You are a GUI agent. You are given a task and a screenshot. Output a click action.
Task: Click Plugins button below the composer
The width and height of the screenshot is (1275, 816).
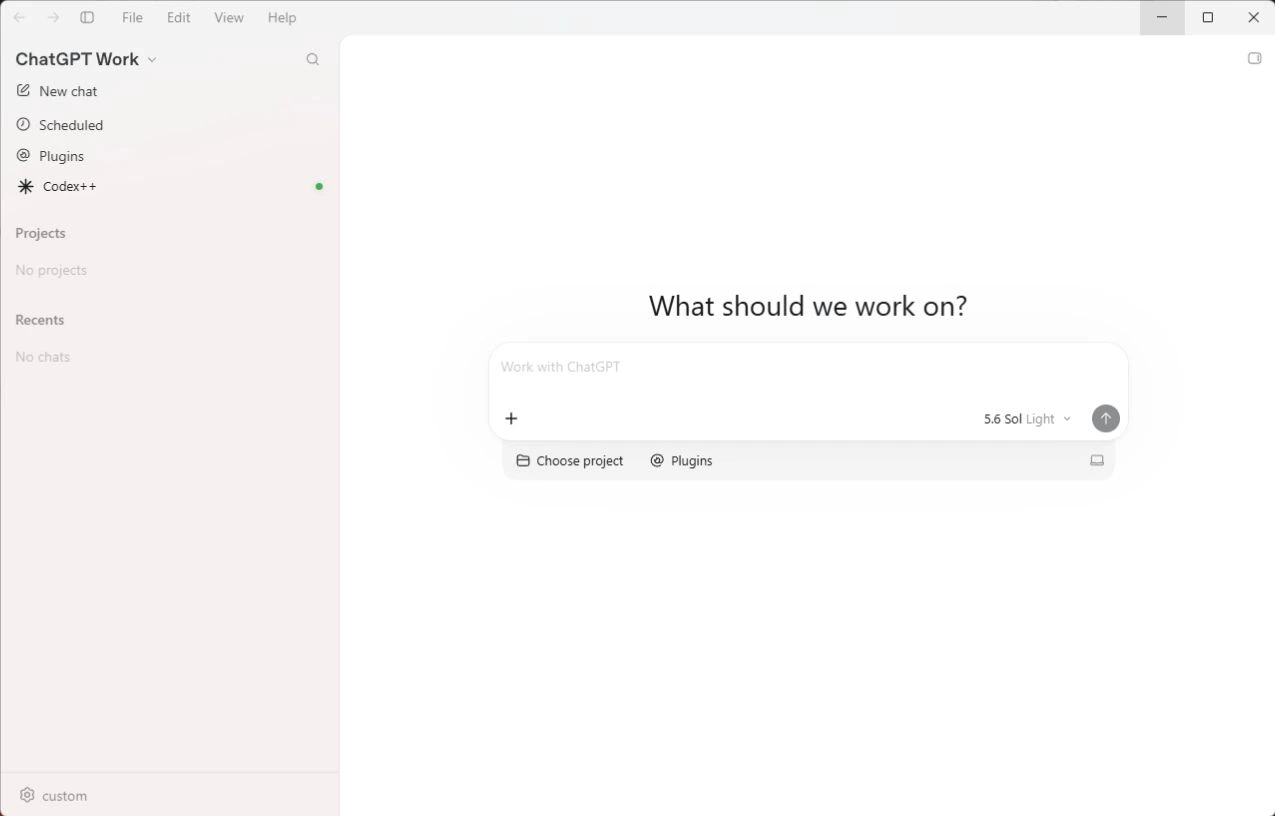(x=681, y=461)
